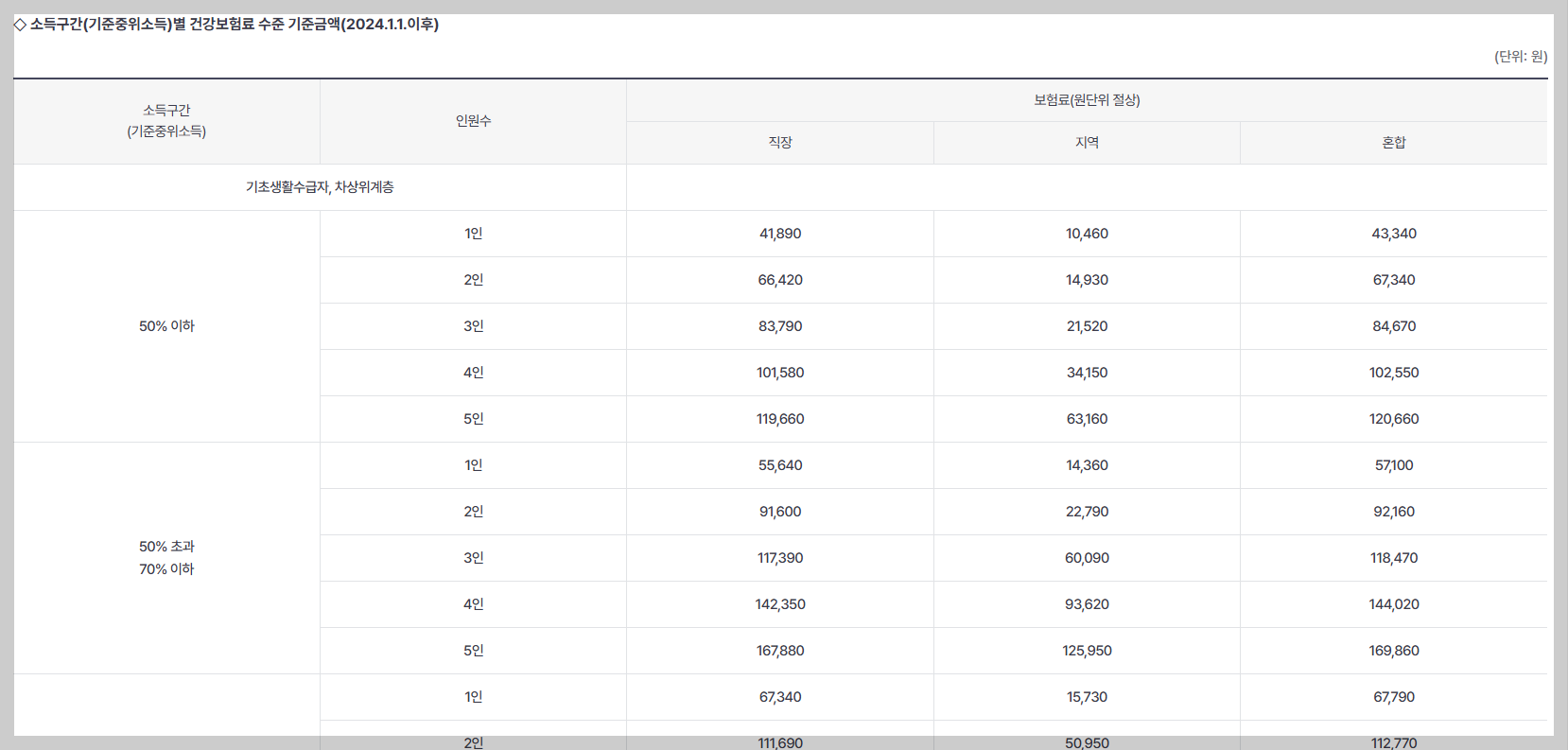Screen dimensions: 1568x750
Task: Click the amount '101,580'
Action: click(x=780, y=373)
